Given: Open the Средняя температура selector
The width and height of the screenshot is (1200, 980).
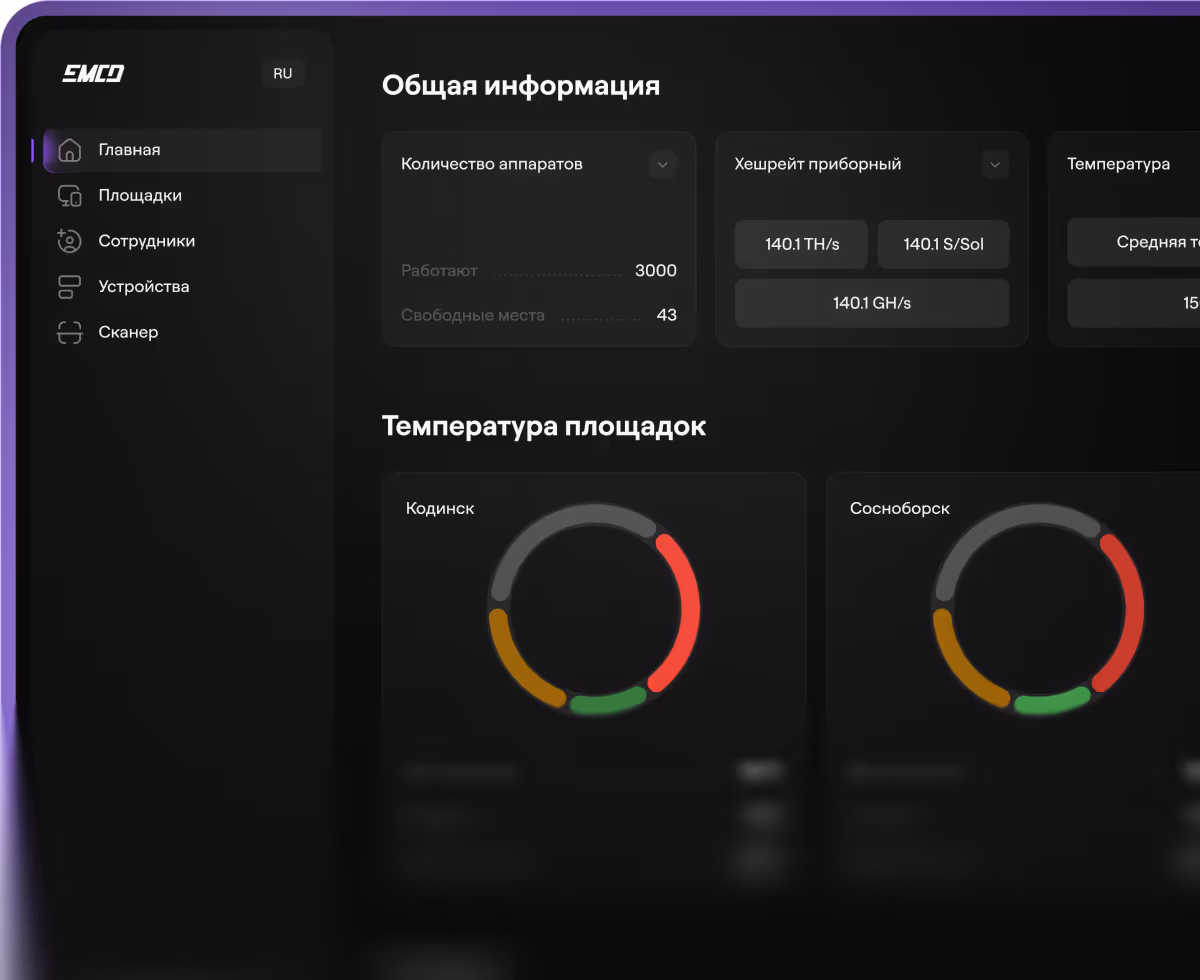Looking at the screenshot, I should click(x=1135, y=242).
